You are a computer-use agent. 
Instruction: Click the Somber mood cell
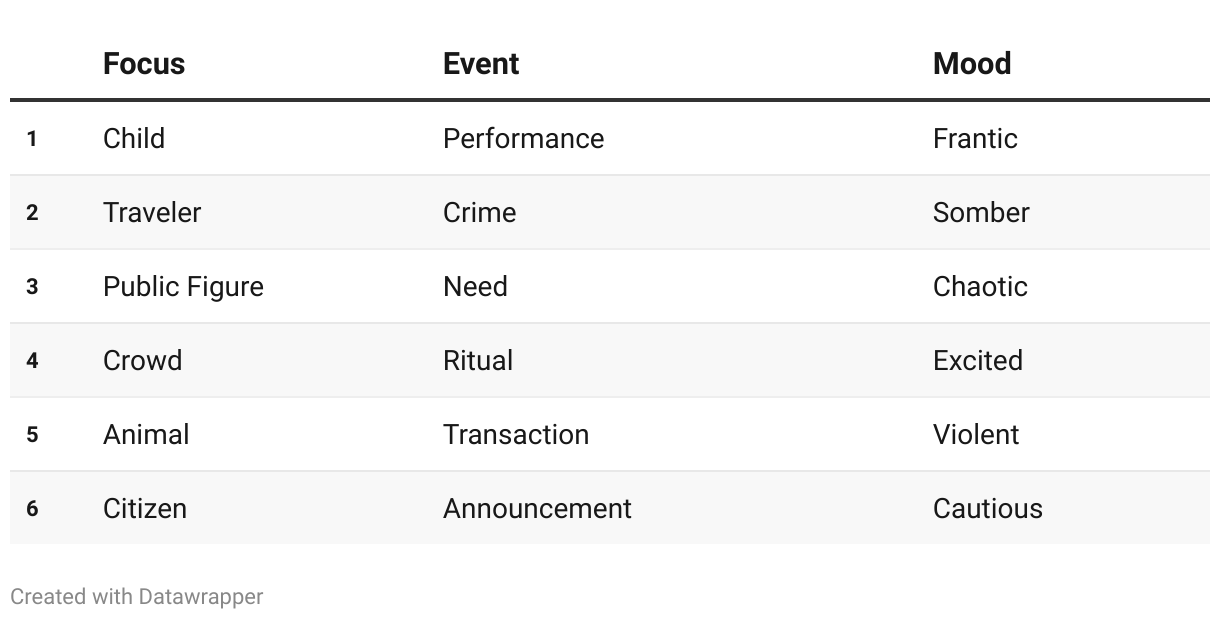(981, 212)
